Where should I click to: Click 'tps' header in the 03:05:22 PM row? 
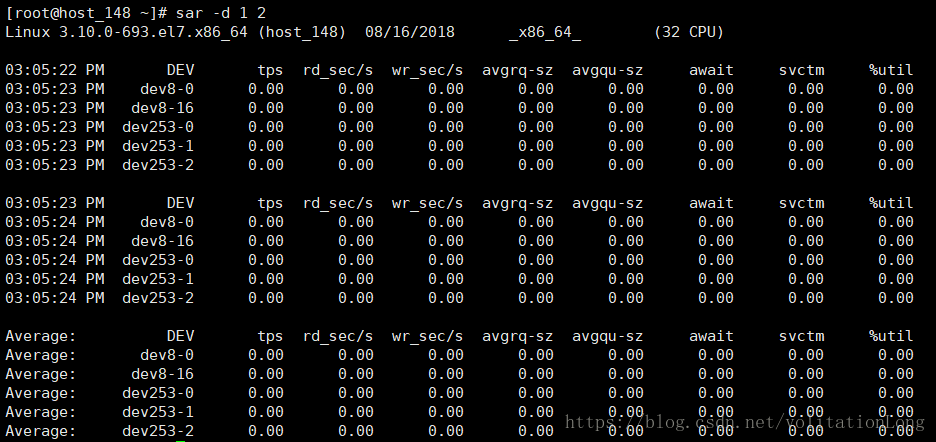[x=270, y=70]
